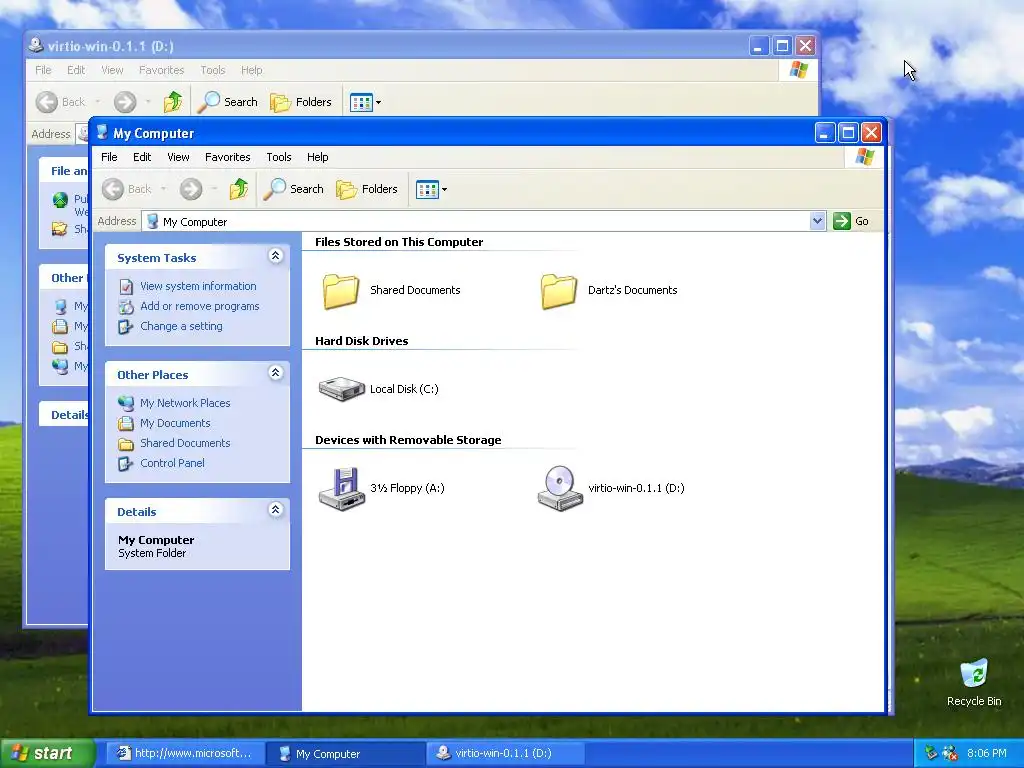Click the Add or remove programs icon
The height and width of the screenshot is (768, 1024).
126,306
